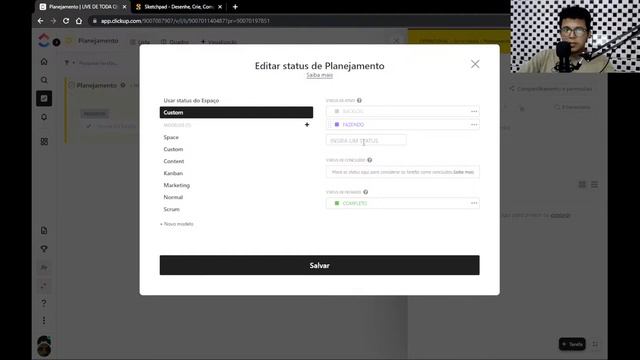The width and height of the screenshot is (640, 360).
Task: Click the COMPLETE status name
Action: pos(355,203)
